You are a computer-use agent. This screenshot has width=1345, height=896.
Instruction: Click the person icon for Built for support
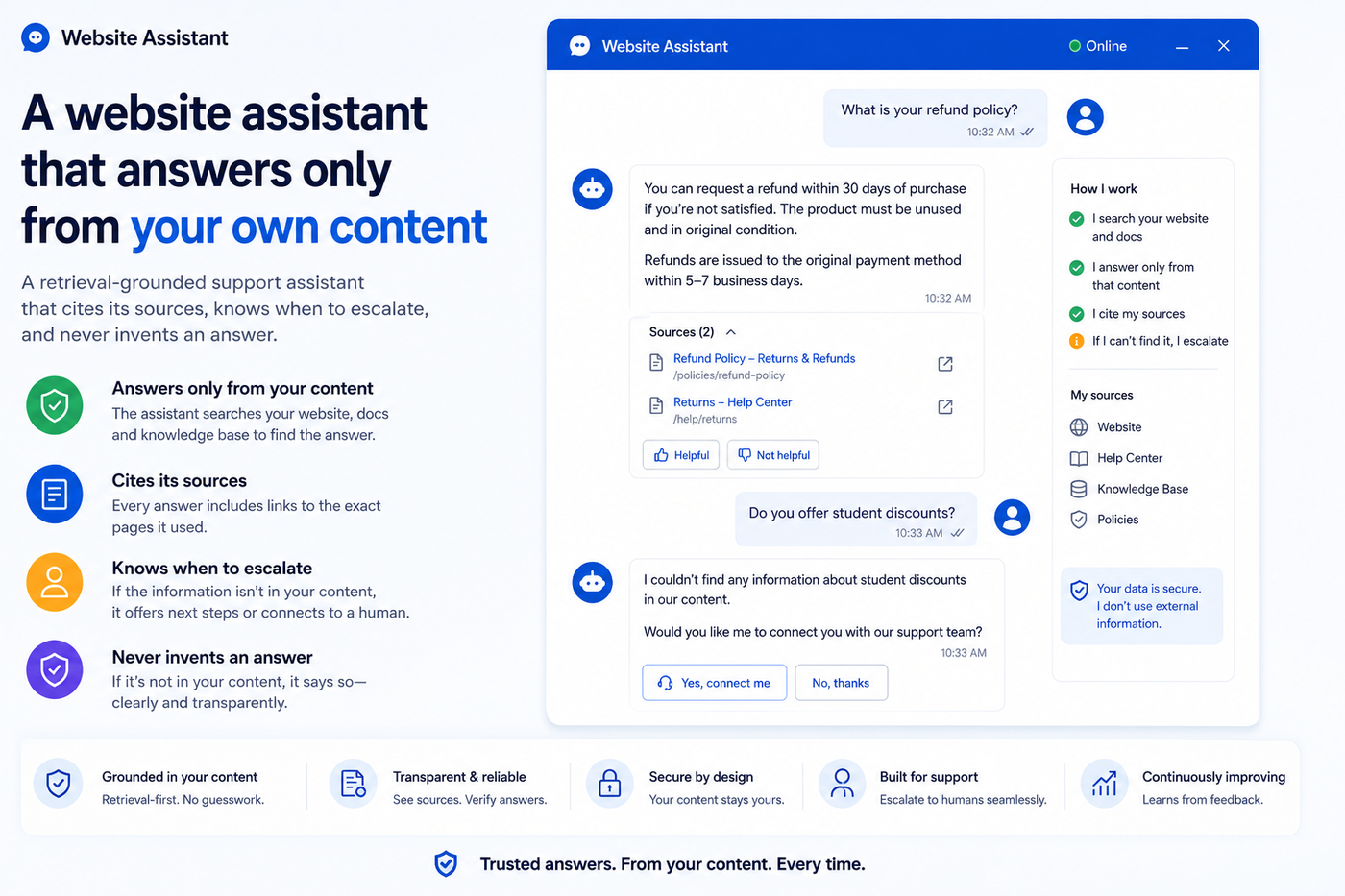(x=843, y=784)
